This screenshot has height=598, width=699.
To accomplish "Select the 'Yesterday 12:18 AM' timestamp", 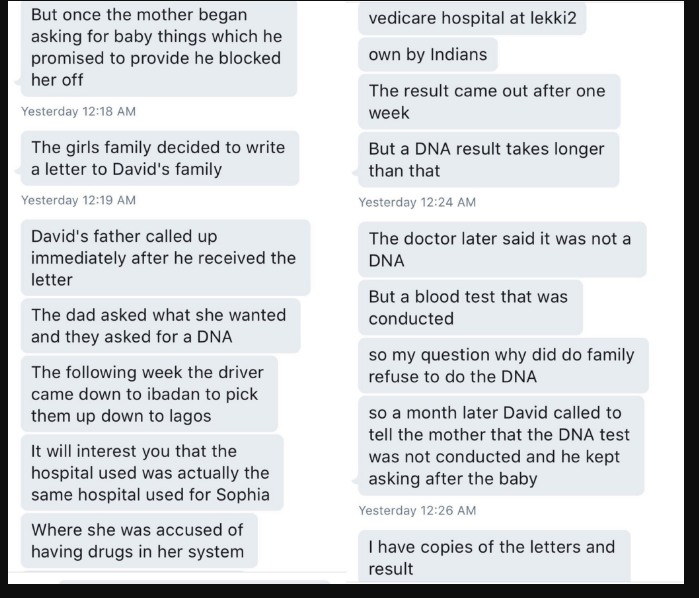I will tap(78, 111).
